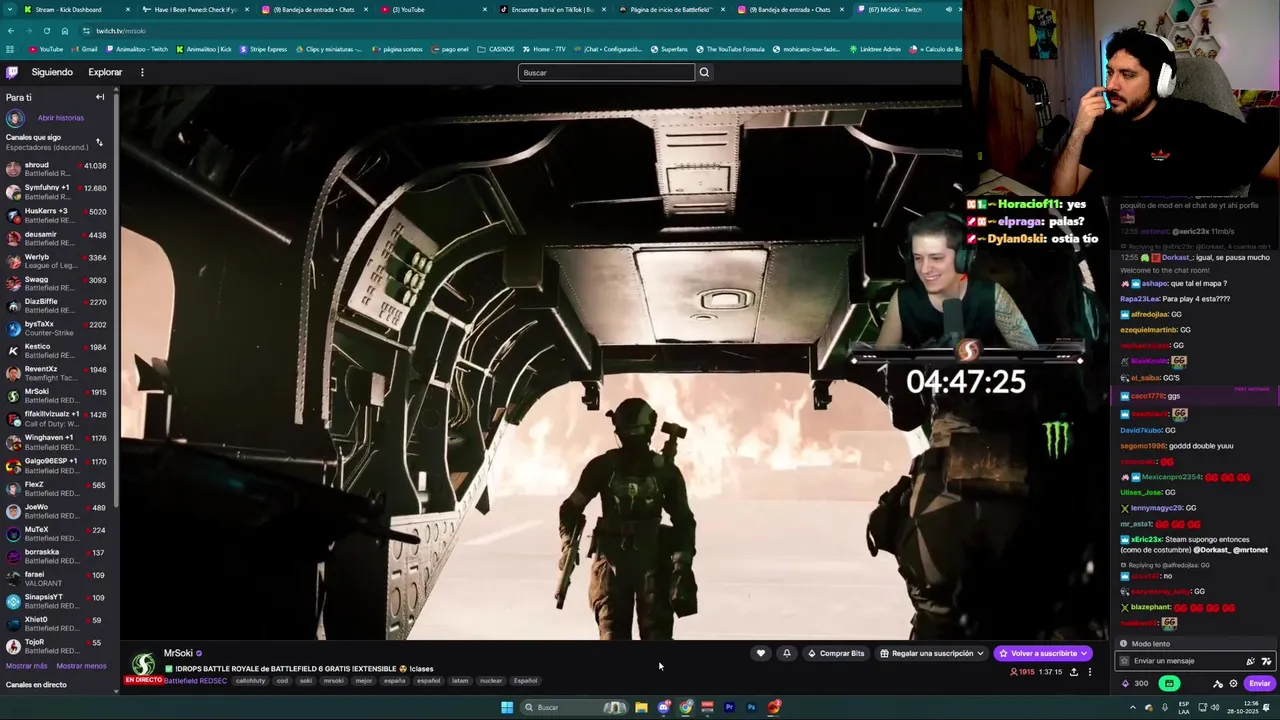
Task: Click the Modo lento info icon
Action: [1123, 644]
